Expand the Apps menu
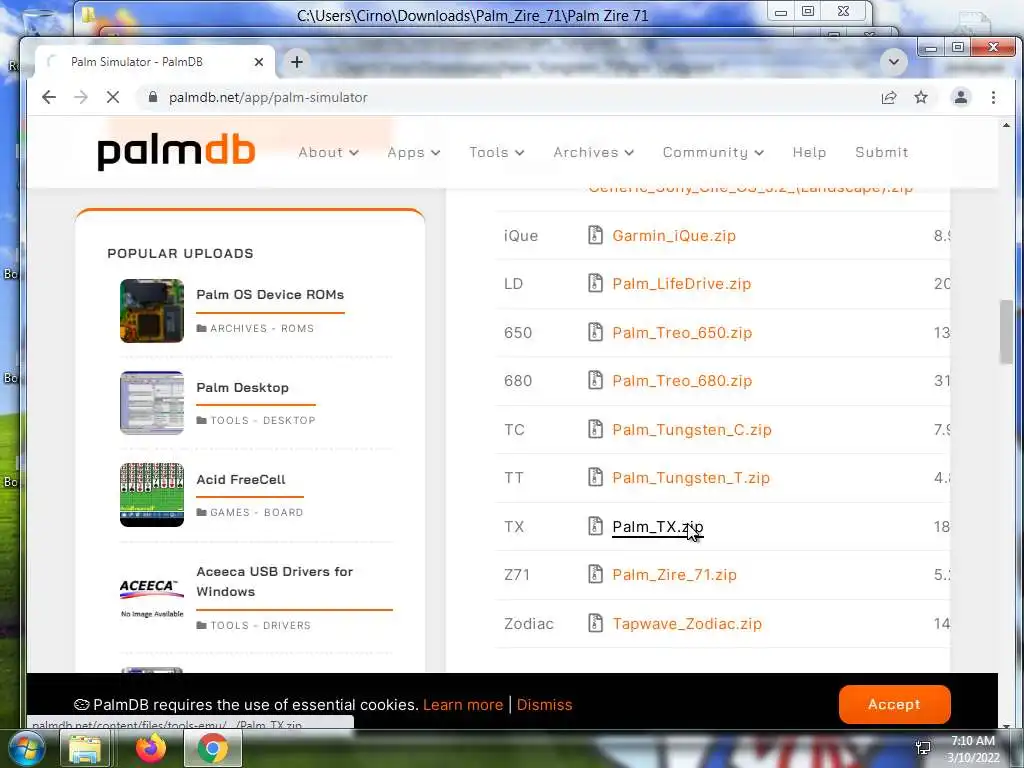The width and height of the screenshot is (1024, 768). 414,153
